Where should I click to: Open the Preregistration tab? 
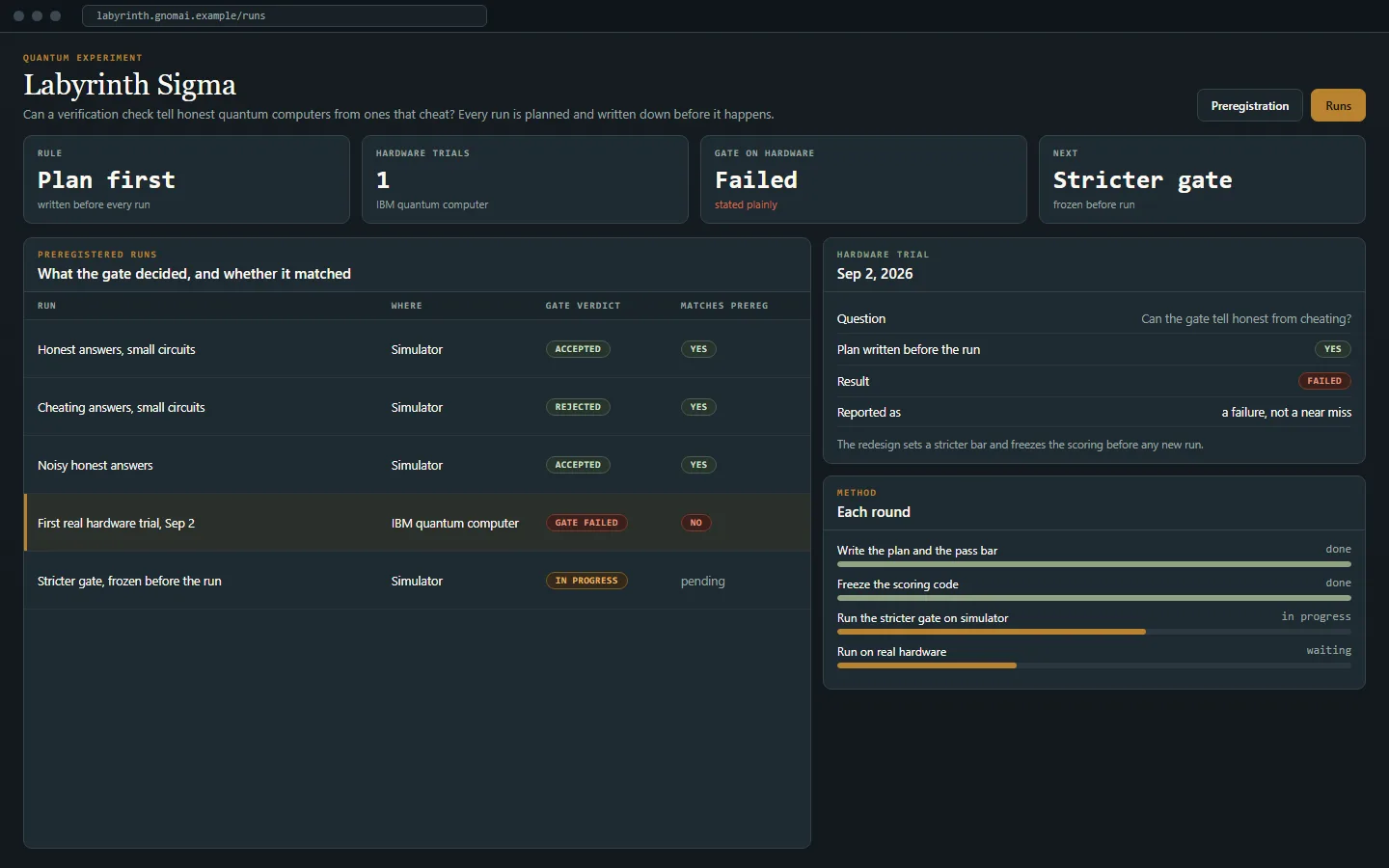tap(1250, 106)
